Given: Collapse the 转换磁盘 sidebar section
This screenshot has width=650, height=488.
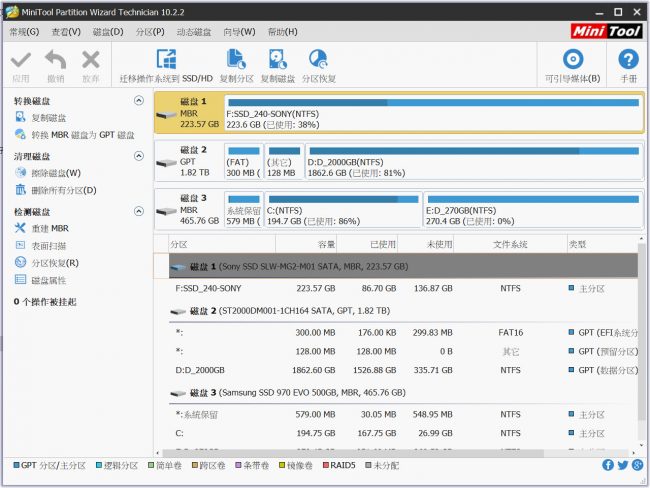Looking at the screenshot, I should tap(138, 101).
